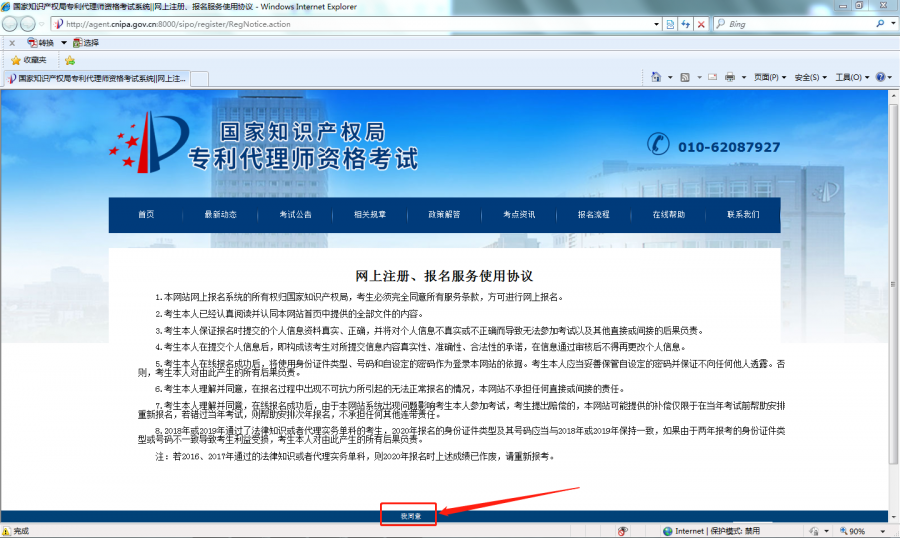
Task: Click into the Bing search box
Action: 798,24
